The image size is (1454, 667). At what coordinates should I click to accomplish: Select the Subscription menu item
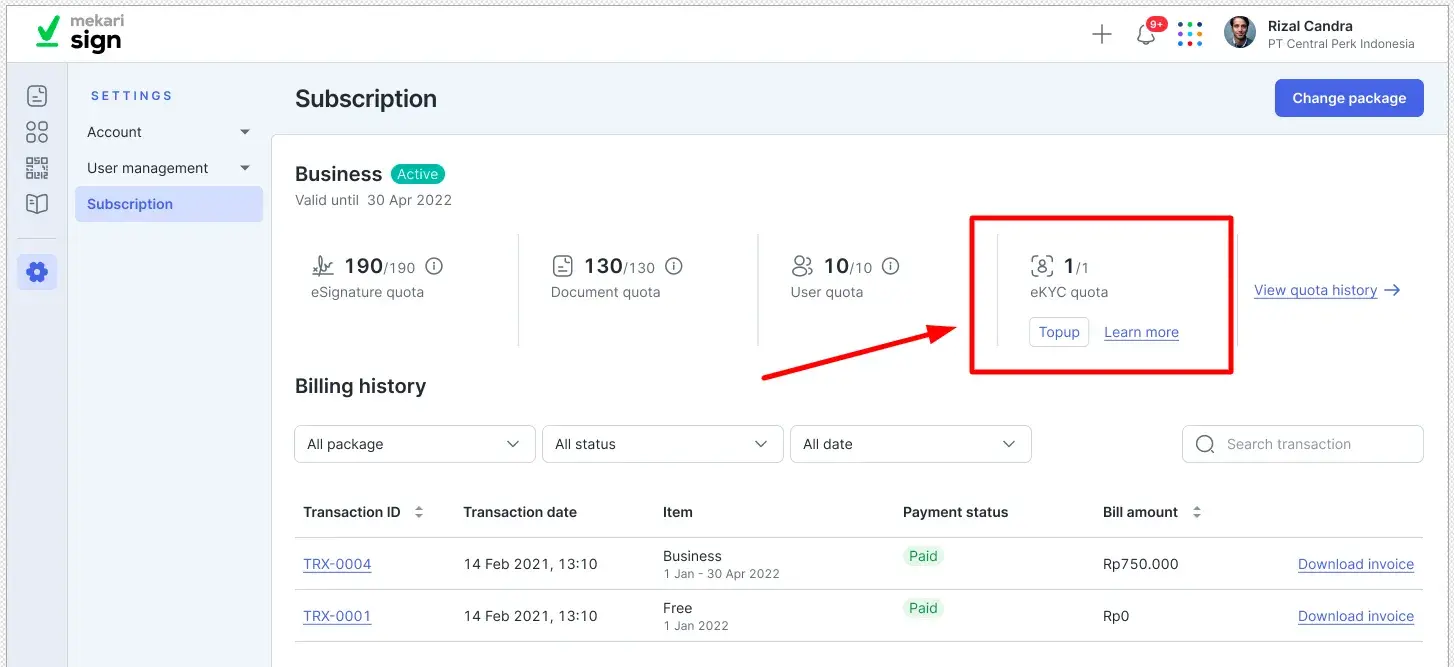click(130, 203)
